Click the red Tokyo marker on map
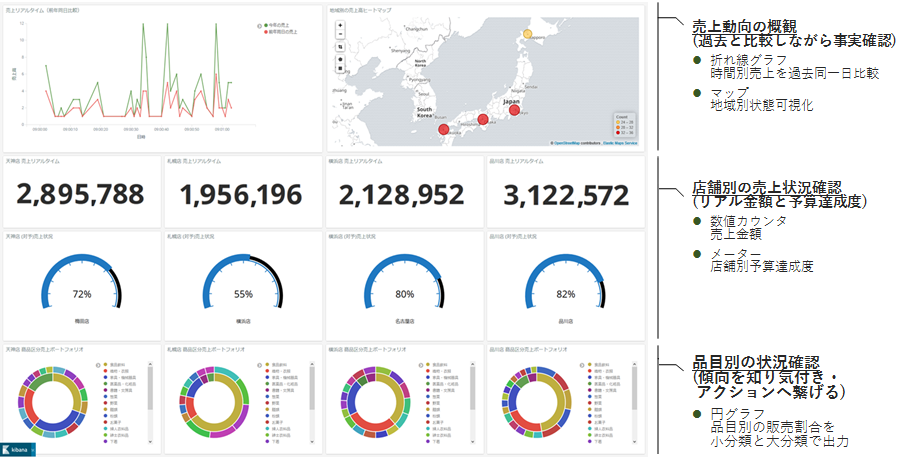Image resolution: width=903 pixels, height=458 pixels. click(x=514, y=110)
